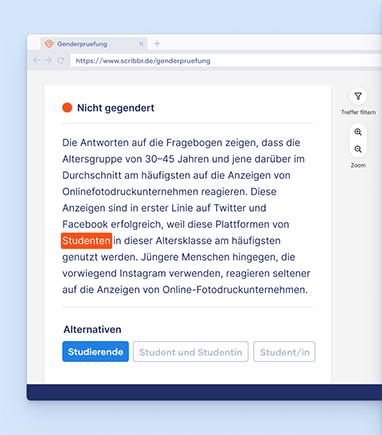Click the browser back arrow

tap(36, 60)
